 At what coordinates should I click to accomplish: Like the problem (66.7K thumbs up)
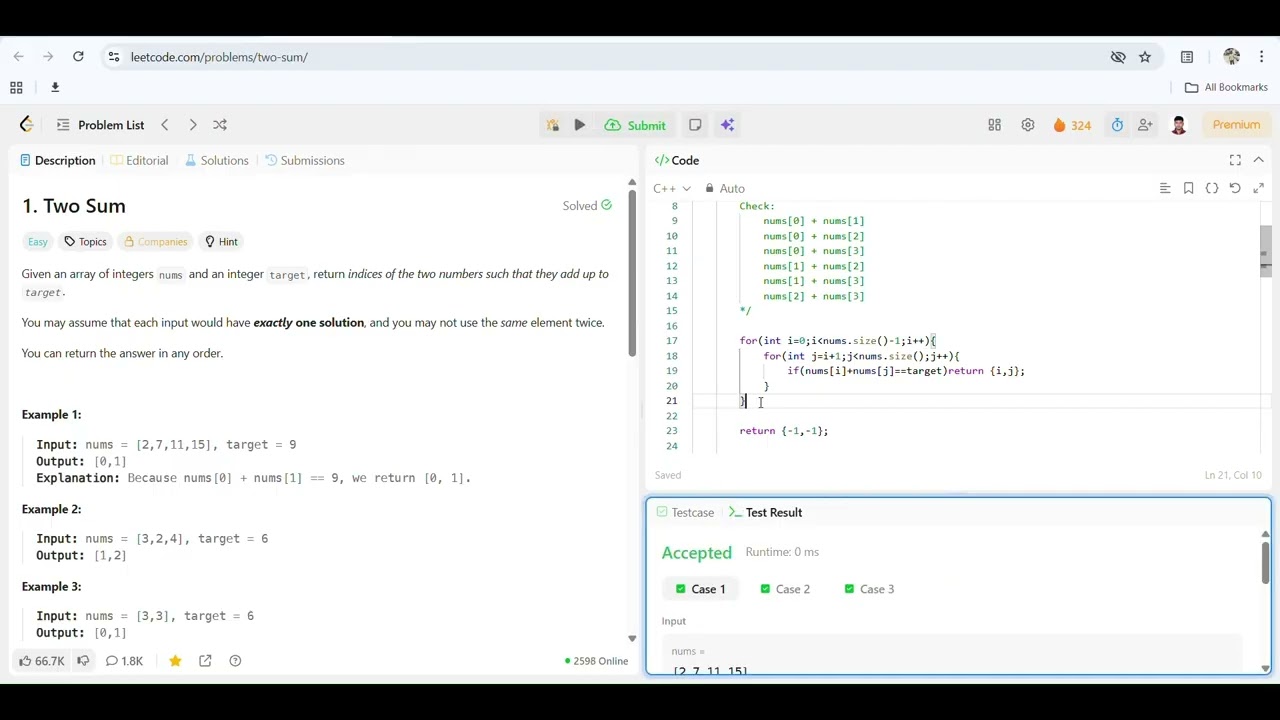tap(41, 661)
